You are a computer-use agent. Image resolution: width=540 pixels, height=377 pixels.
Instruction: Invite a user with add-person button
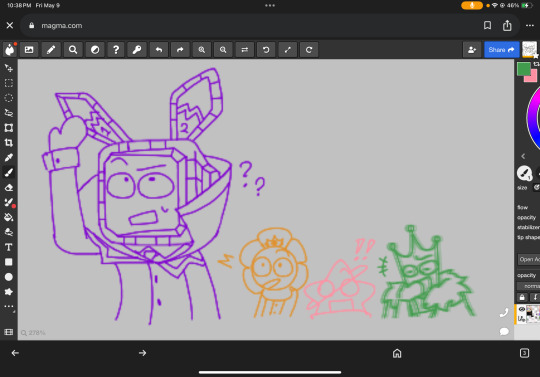click(472, 50)
